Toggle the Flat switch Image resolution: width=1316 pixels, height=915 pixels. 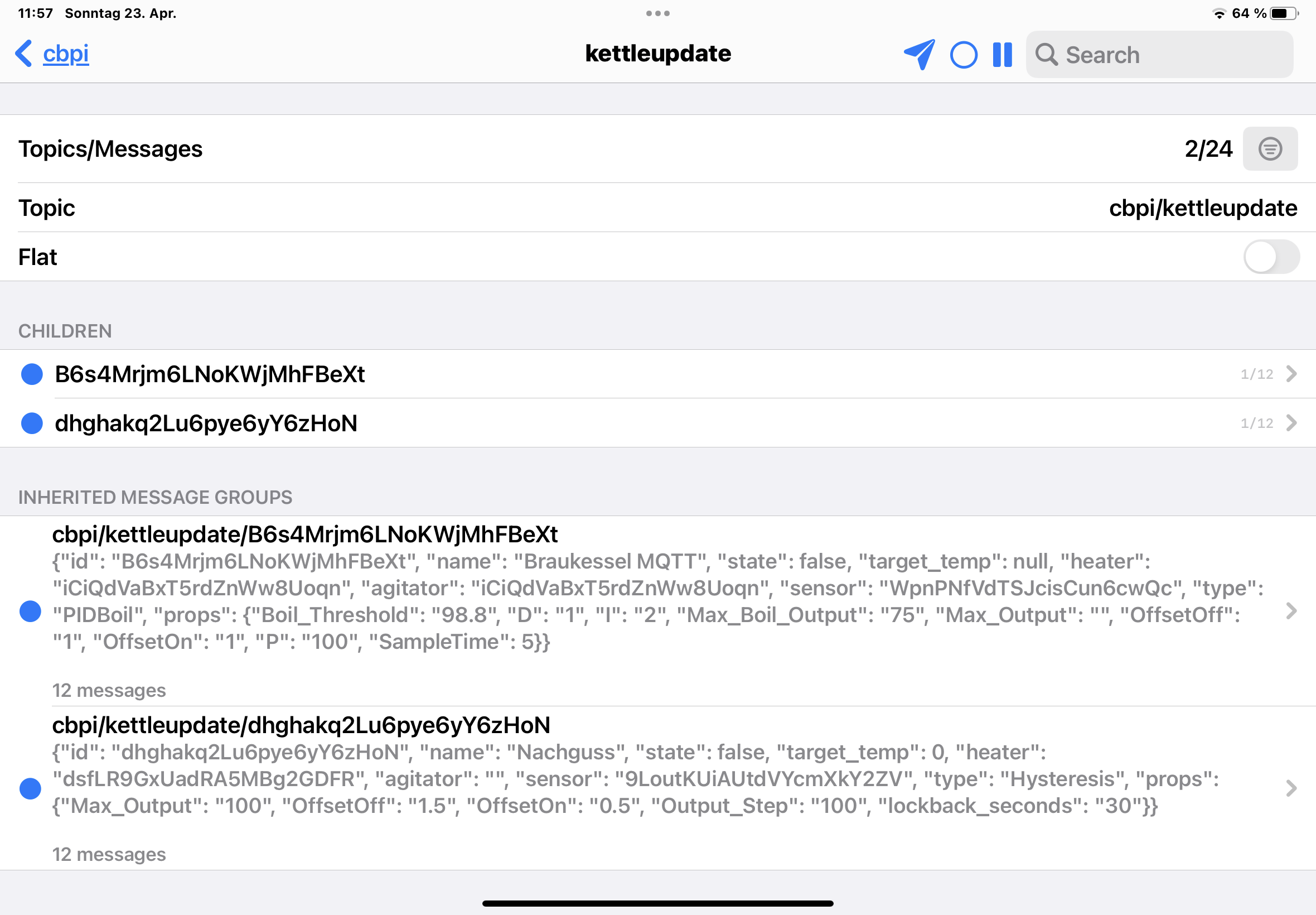click(x=1271, y=257)
